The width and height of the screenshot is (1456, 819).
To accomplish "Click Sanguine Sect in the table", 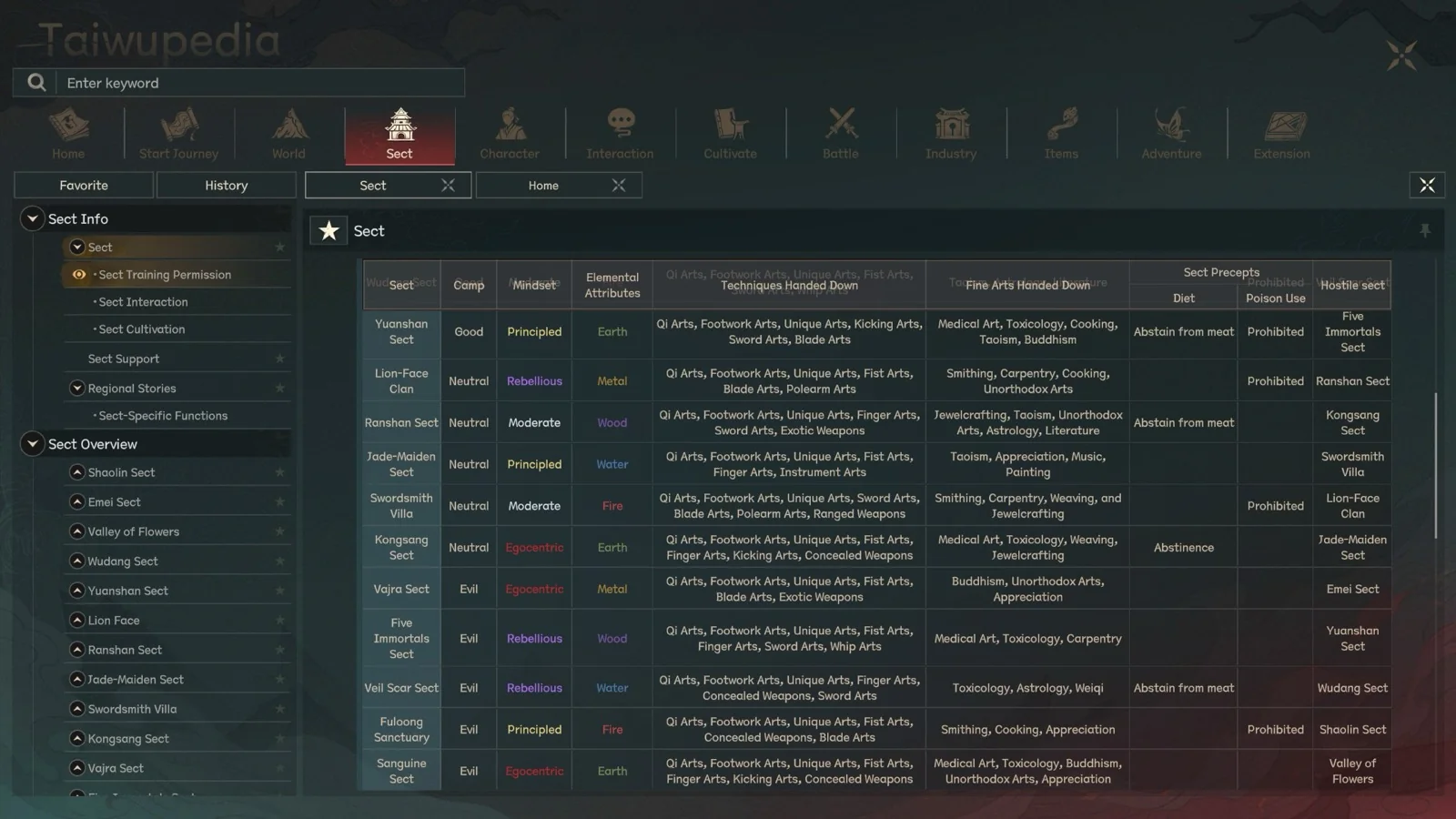I will 401,771.
